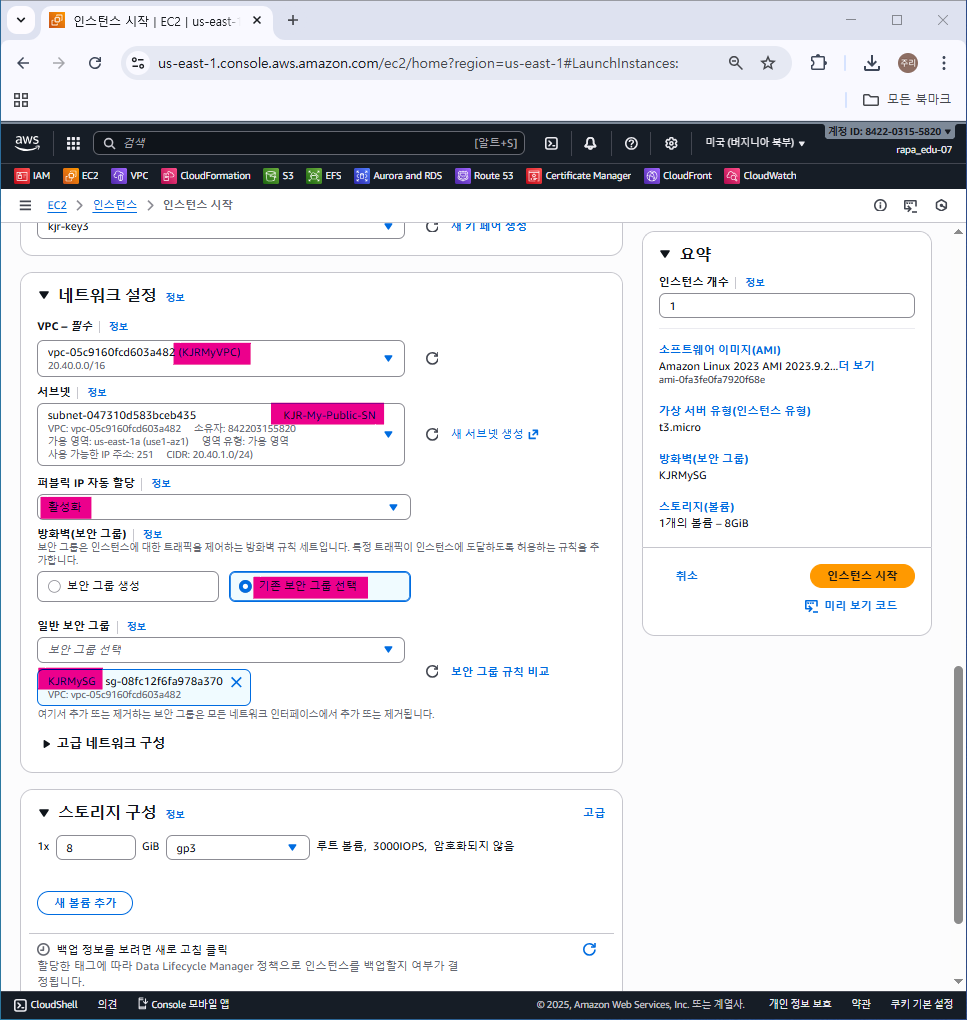
Task: Open the gp3 volume type dropdown
Action: click(x=237, y=848)
